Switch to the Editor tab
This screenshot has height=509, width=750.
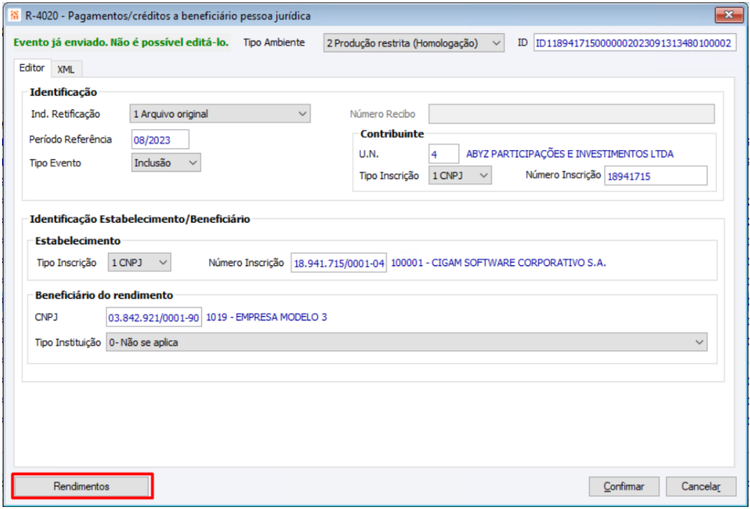(x=32, y=67)
